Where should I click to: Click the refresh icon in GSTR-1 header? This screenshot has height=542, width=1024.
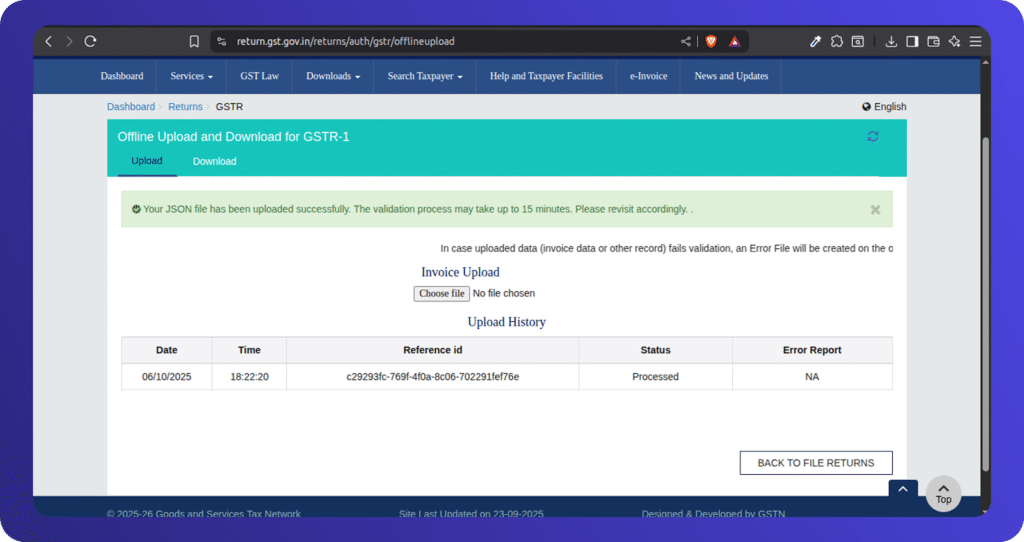click(x=872, y=136)
